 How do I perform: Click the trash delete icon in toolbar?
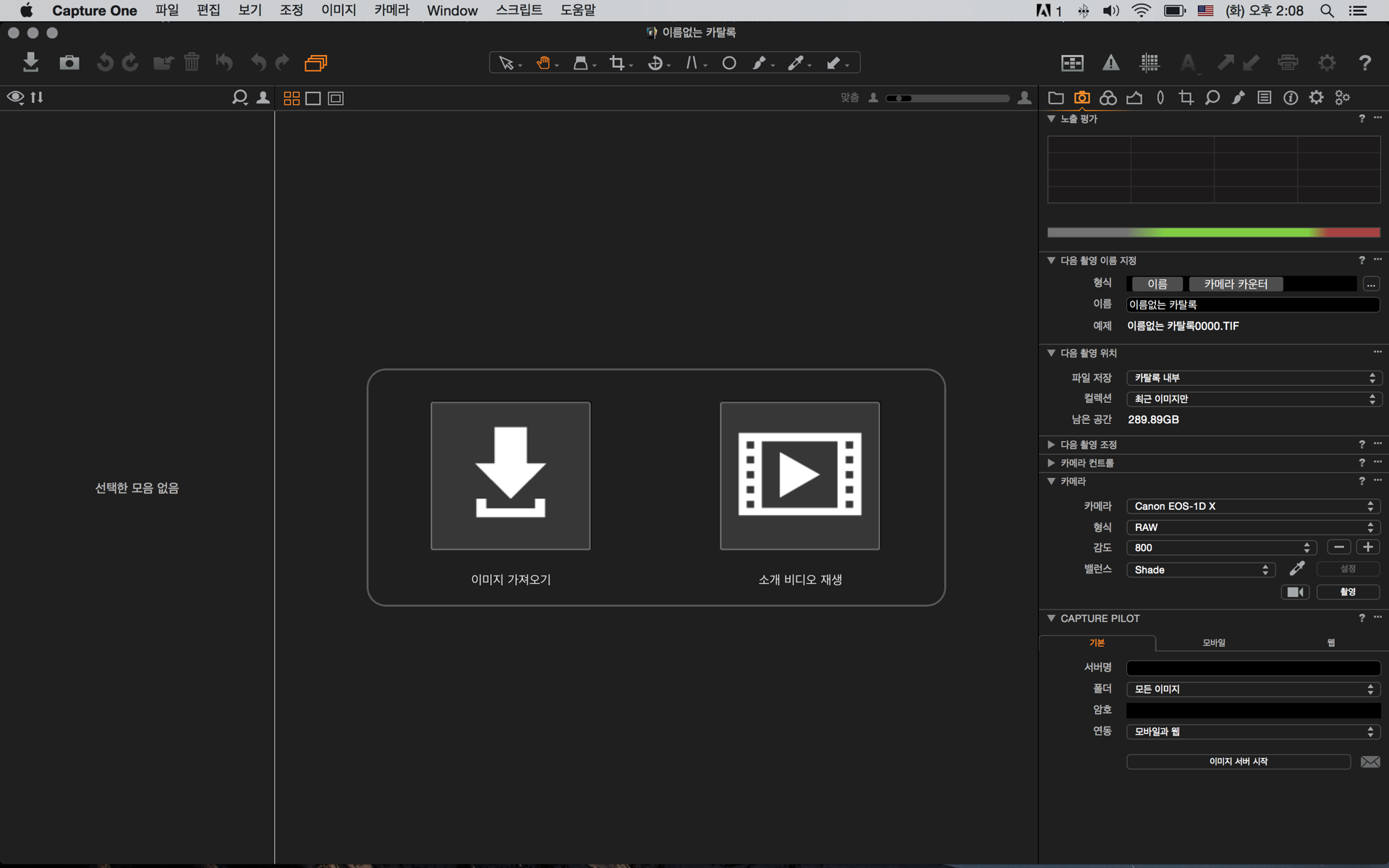point(191,62)
